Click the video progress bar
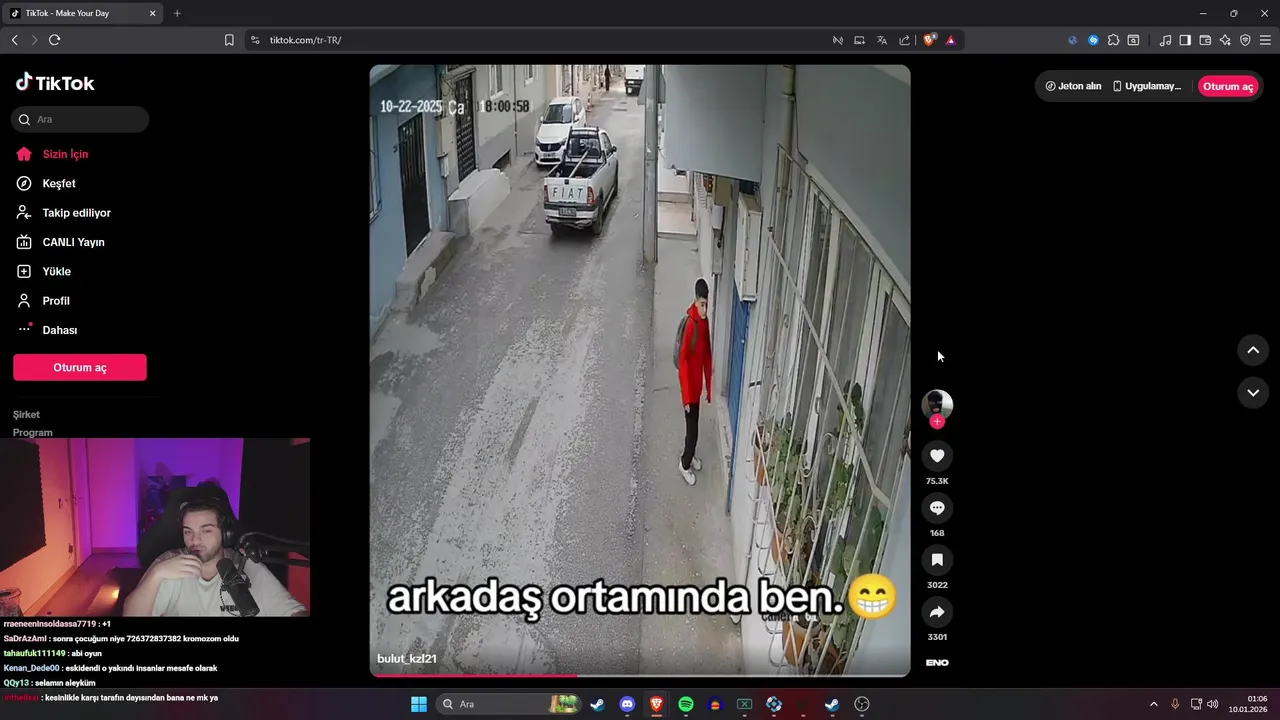The height and width of the screenshot is (720, 1280). coord(640,675)
